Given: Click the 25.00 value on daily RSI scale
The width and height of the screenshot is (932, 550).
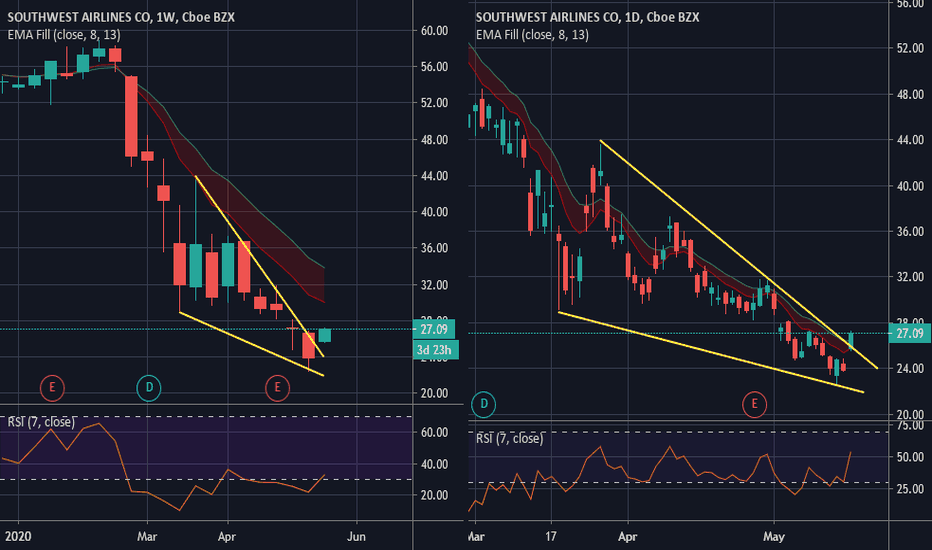Looking at the screenshot, I should [910, 489].
